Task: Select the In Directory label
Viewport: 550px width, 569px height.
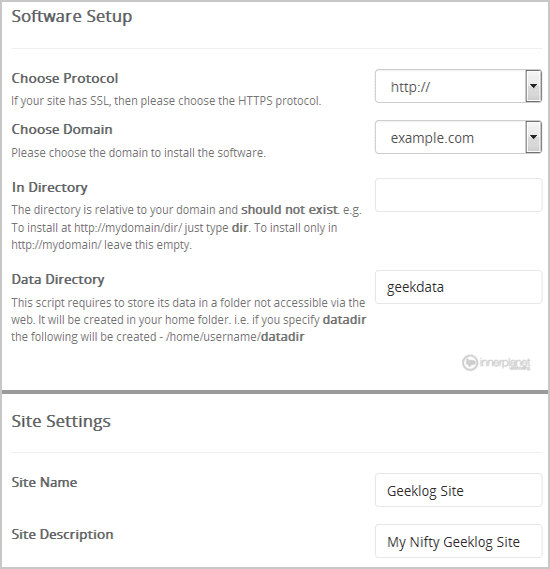Action: point(50,188)
